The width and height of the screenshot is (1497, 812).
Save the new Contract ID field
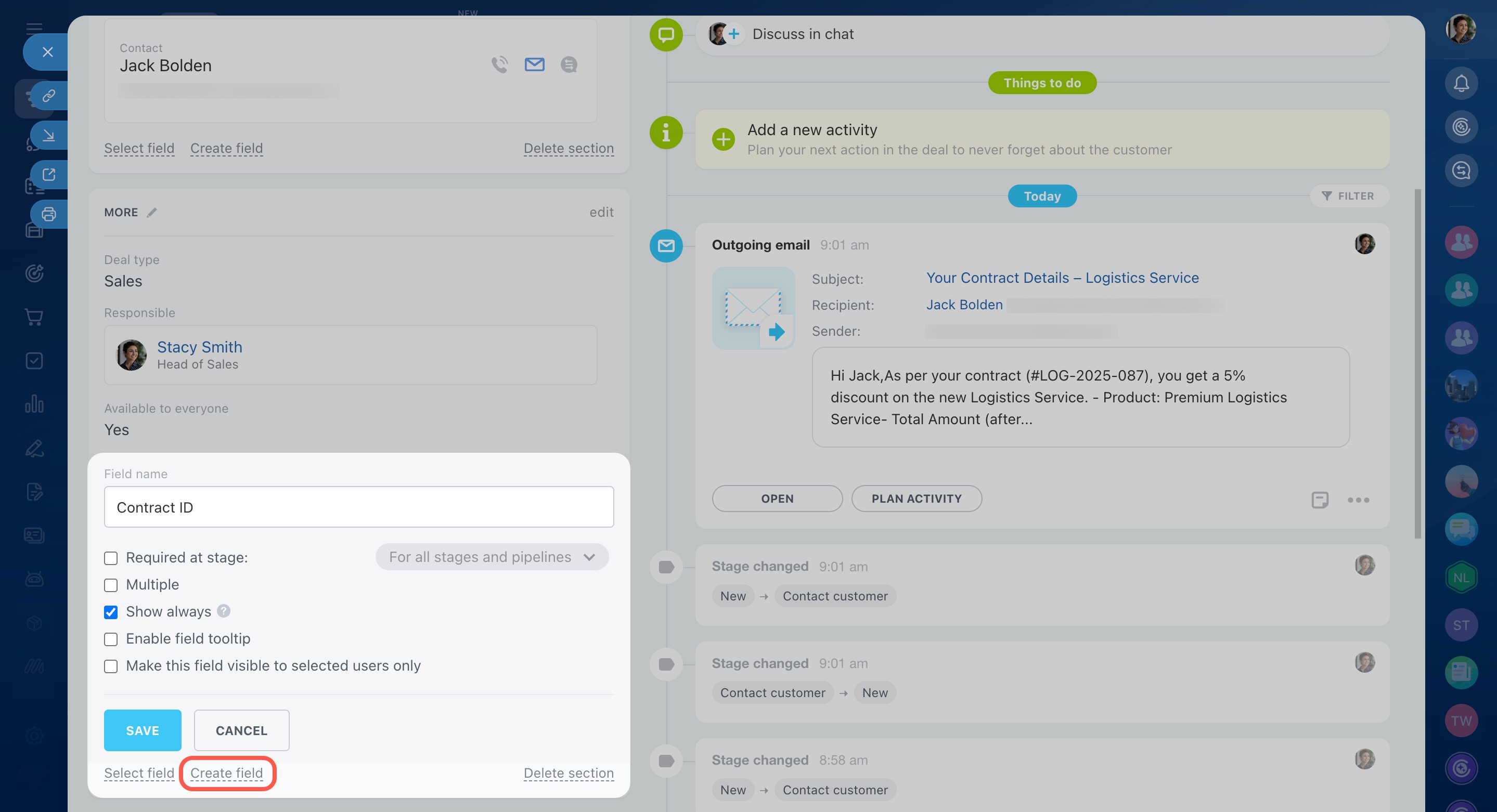143,730
